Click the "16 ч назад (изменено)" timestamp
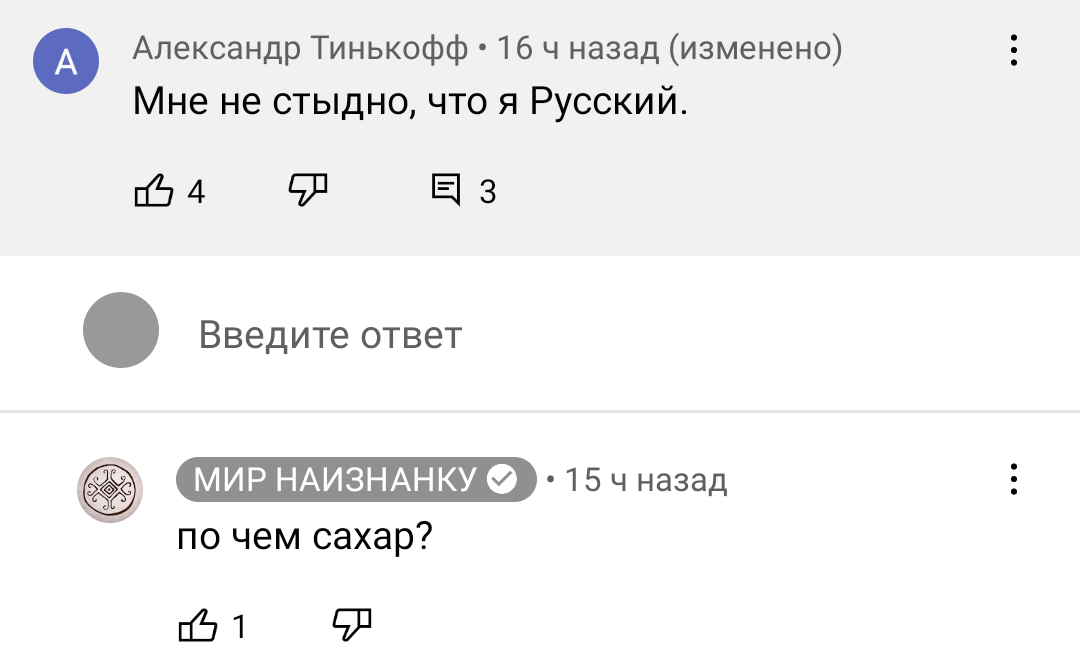Viewport: 1080px width, 660px height. click(x=669, y=48)
